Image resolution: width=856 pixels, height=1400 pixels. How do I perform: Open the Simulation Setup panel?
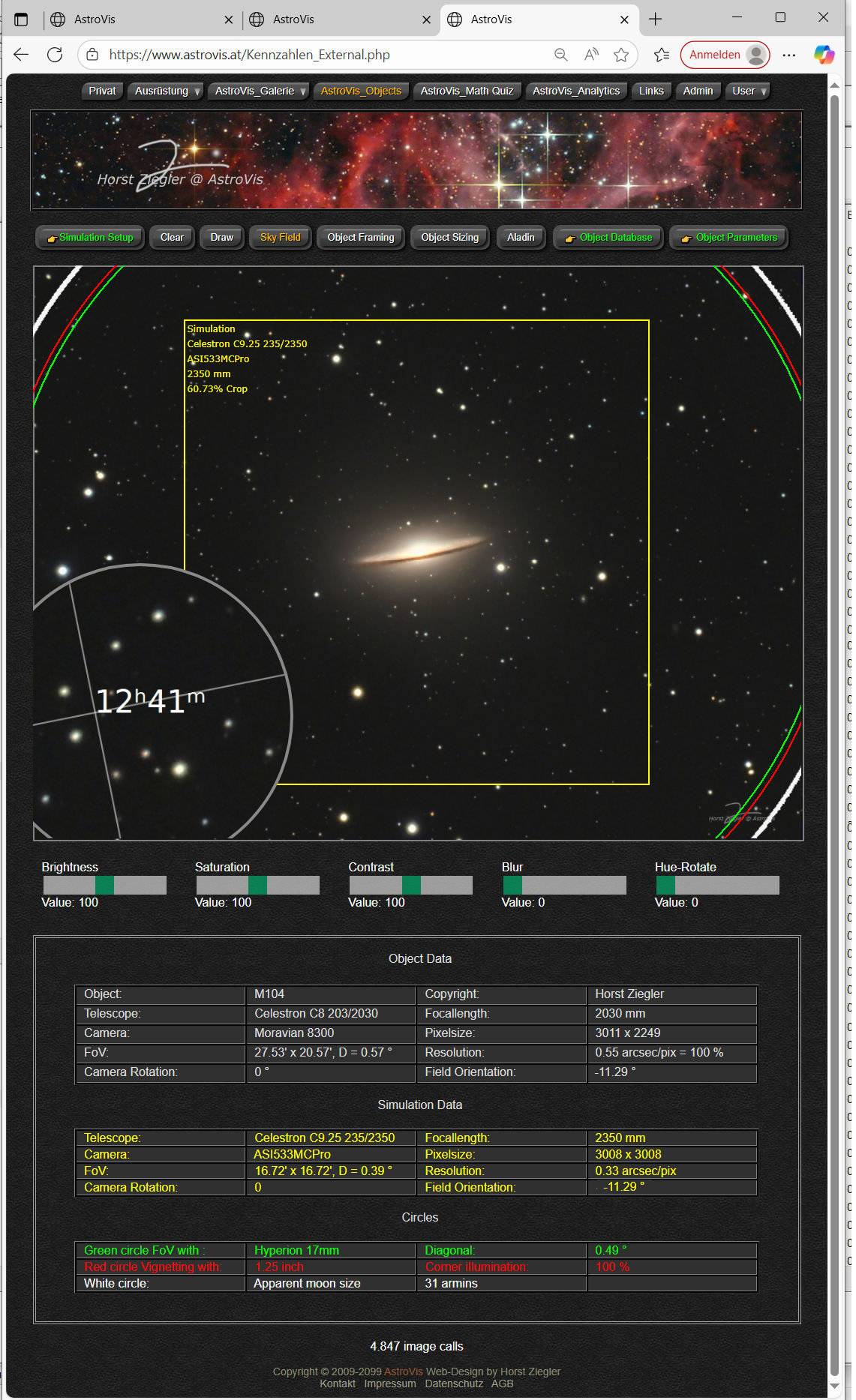click(90, 238)
